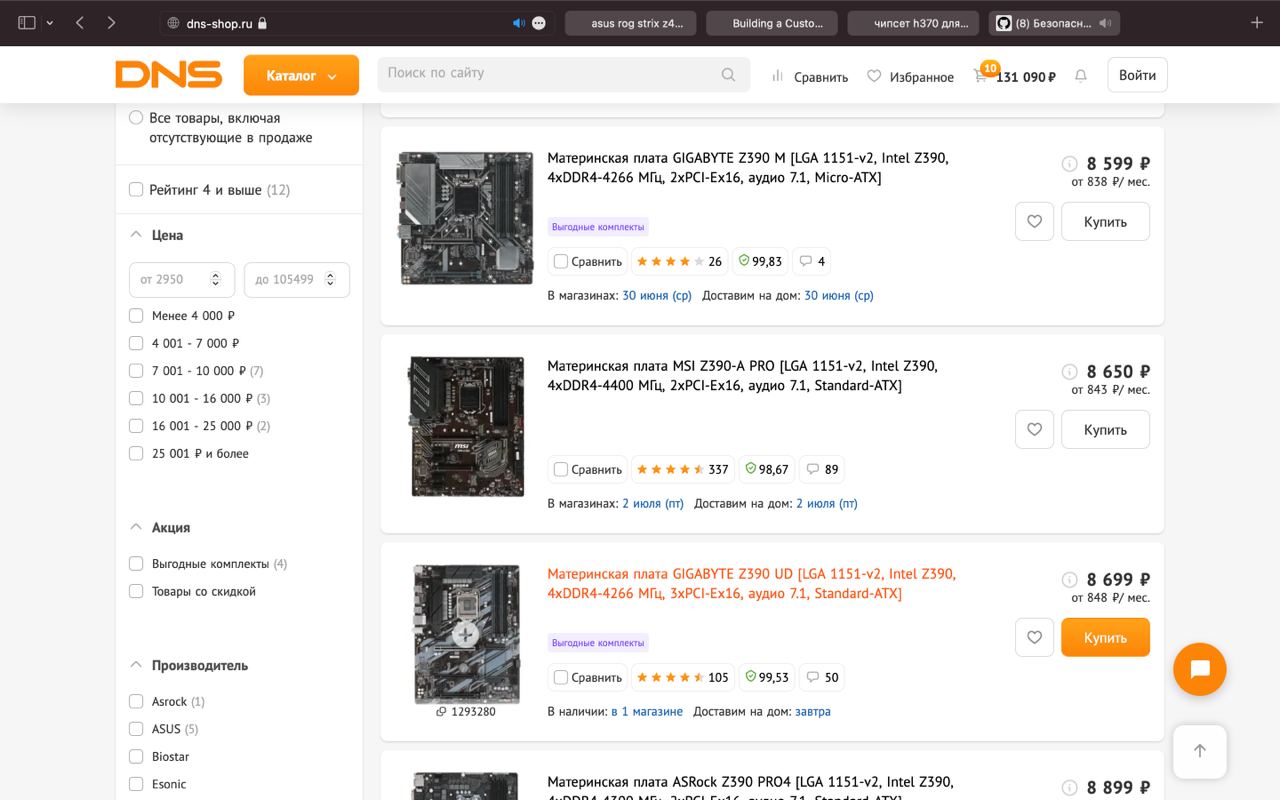1280x800 pixels.
Task: Check 4 001 - 7 000 ₽ filter
Action: [x=136, y=343]
